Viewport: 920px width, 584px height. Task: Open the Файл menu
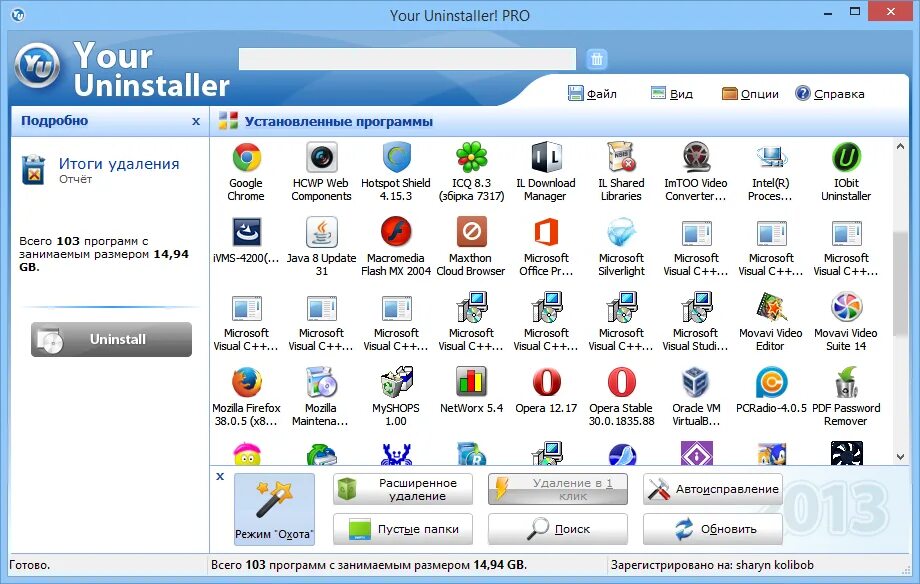(x=593, y=93)
